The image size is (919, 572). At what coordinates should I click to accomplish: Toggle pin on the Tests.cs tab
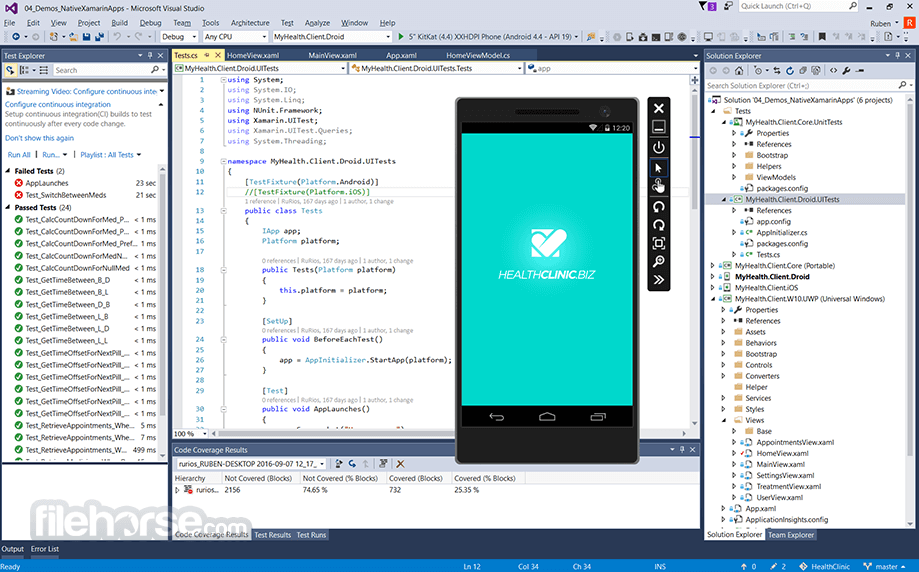click(206, 55)
